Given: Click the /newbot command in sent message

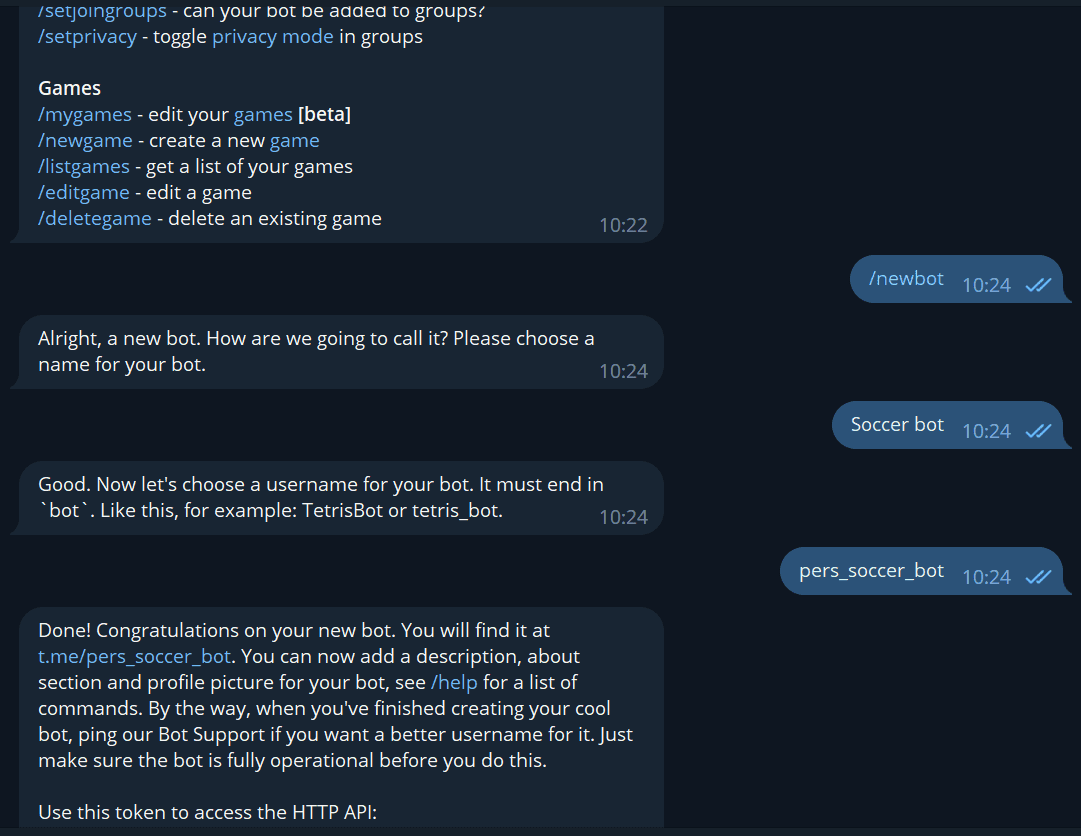Looking at the screenshot, I should point(906,279).
